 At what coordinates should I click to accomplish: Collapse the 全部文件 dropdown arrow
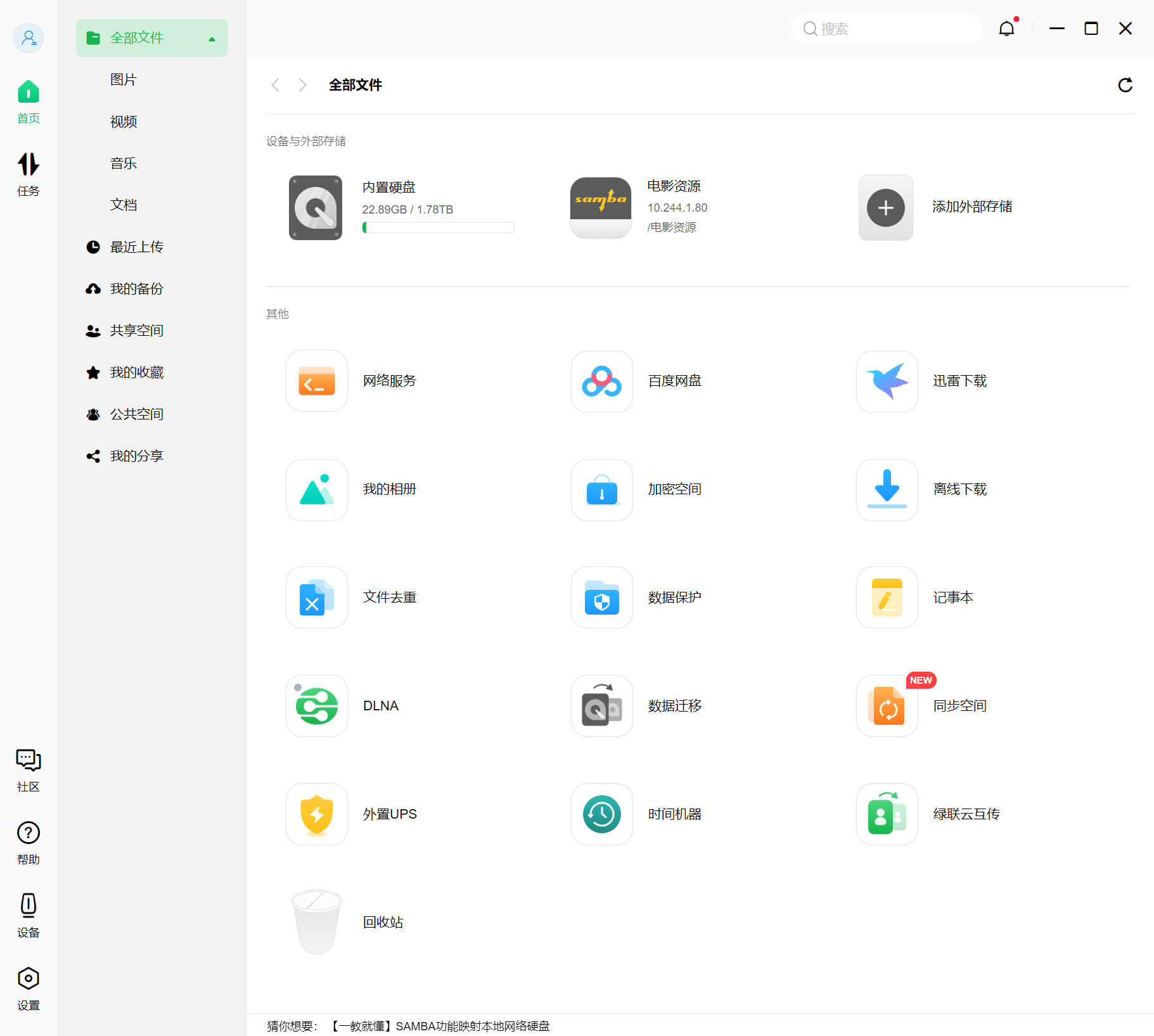[x=212, y=39]
